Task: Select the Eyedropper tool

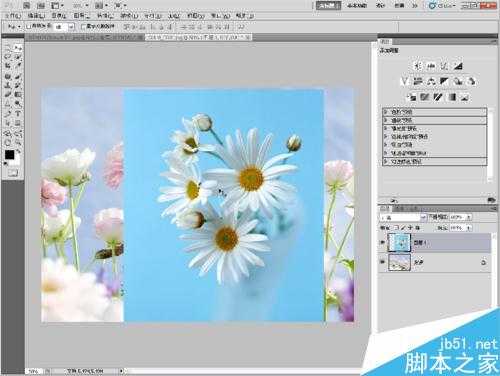Action: [x=18, y=66]
